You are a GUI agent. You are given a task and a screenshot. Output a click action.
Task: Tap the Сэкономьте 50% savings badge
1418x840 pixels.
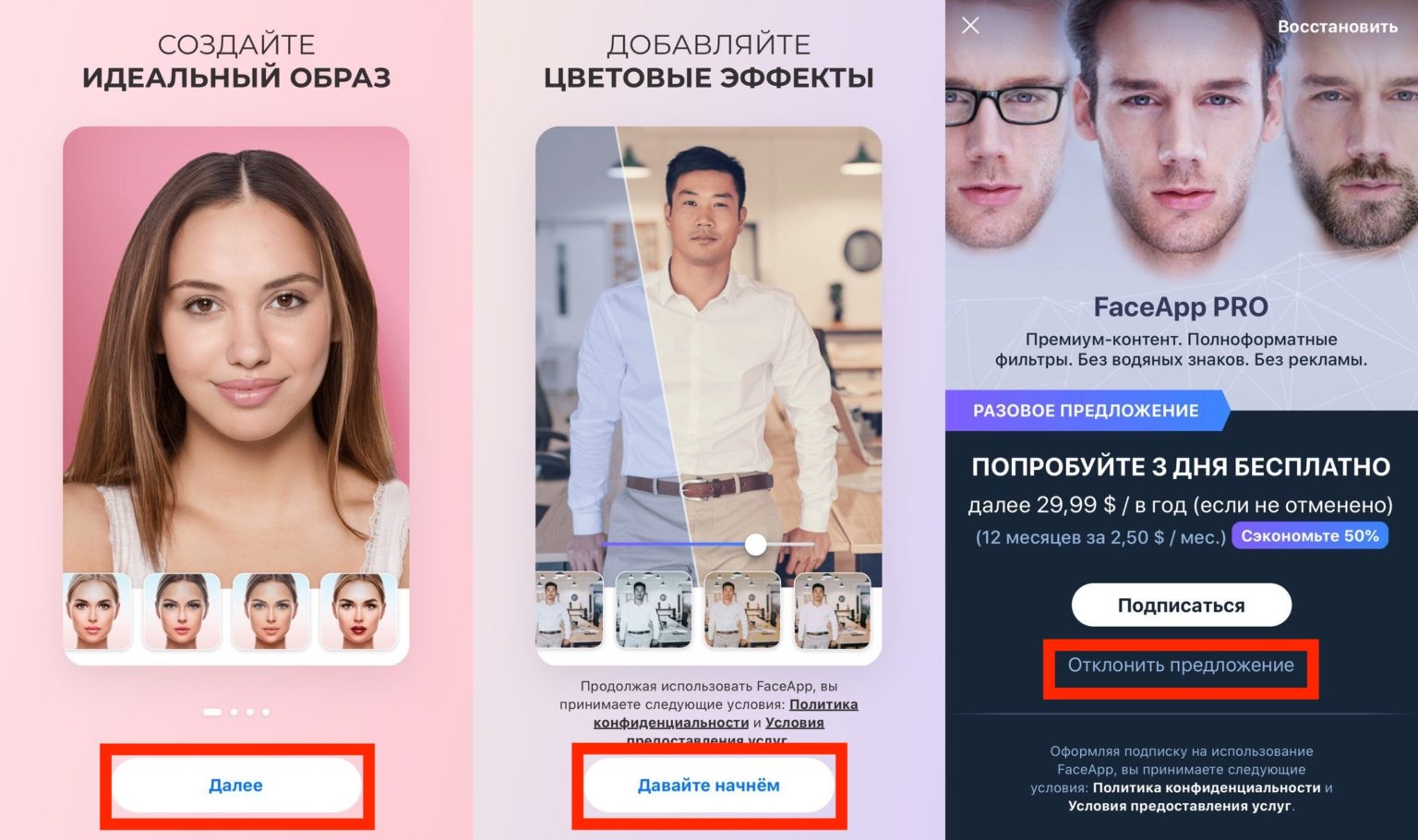pos(1309,536)
